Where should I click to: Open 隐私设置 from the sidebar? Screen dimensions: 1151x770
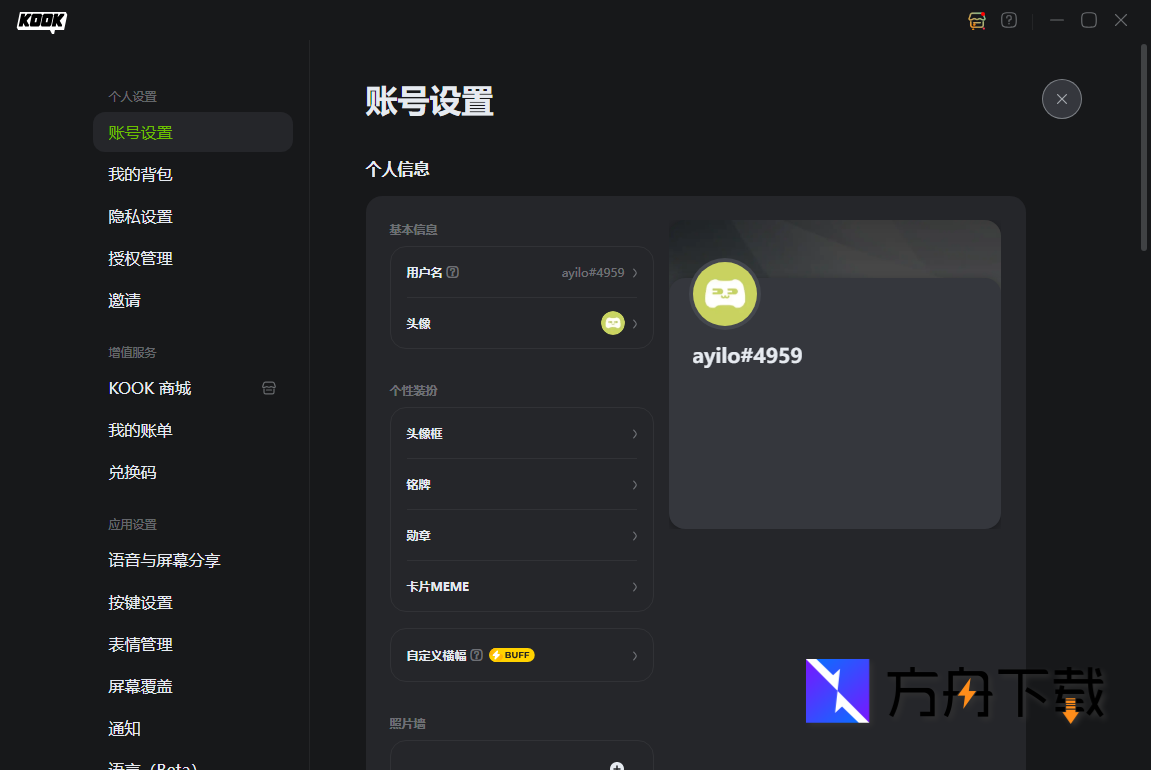[x=140, y=216]
